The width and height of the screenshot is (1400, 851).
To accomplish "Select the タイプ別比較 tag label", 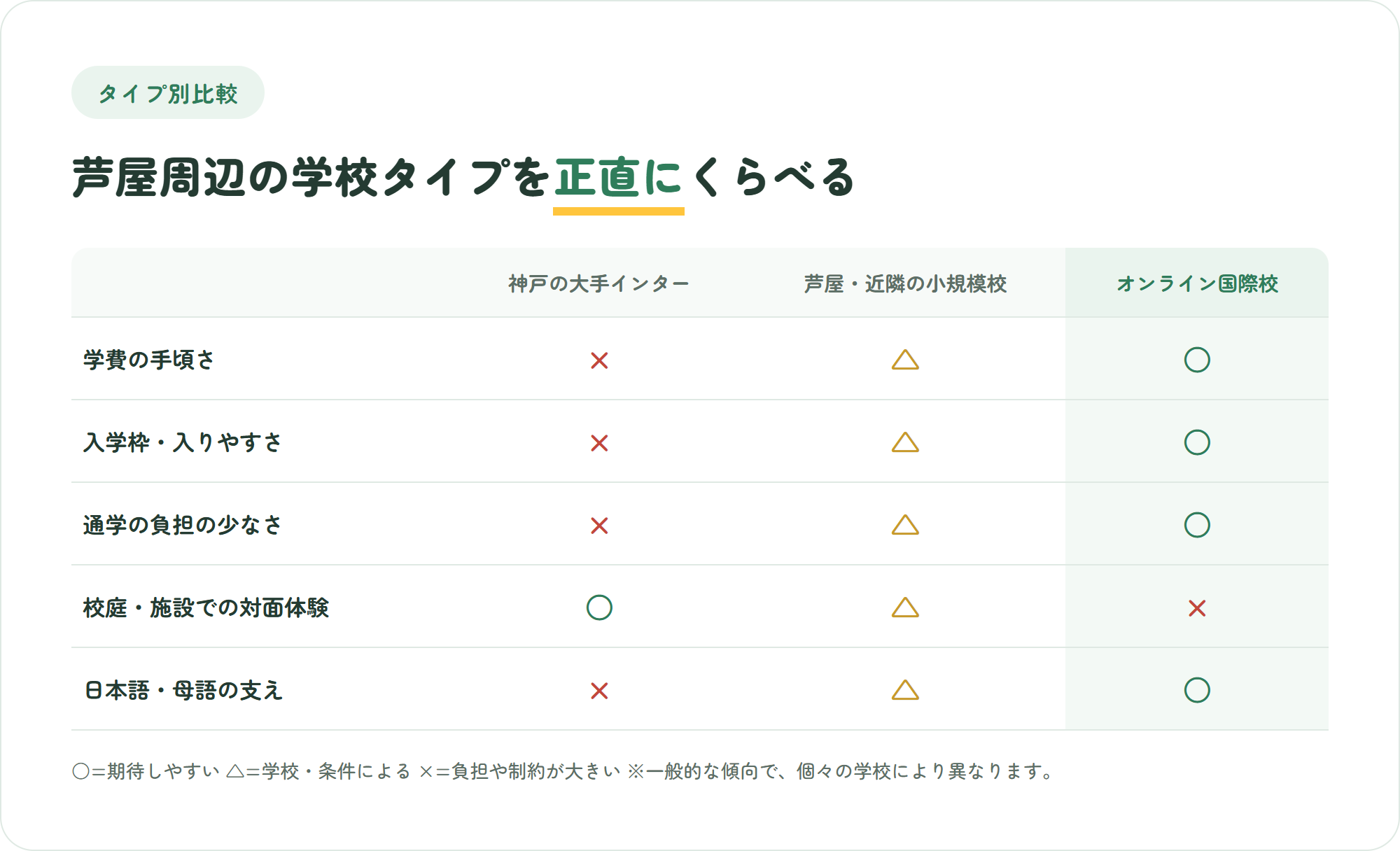I will coord(168,93).
